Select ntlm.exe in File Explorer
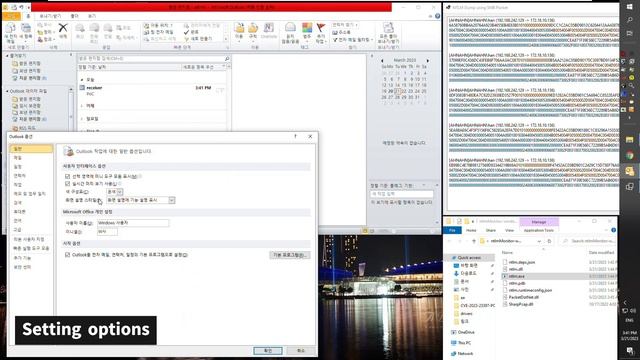This screenshot has width=640, height=360. pos(559,276)
